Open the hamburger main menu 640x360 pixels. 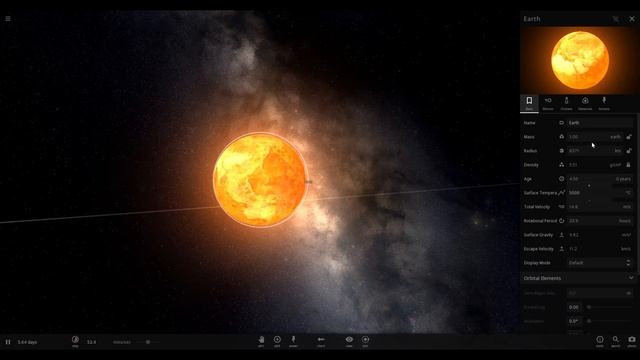coord(8,18)
